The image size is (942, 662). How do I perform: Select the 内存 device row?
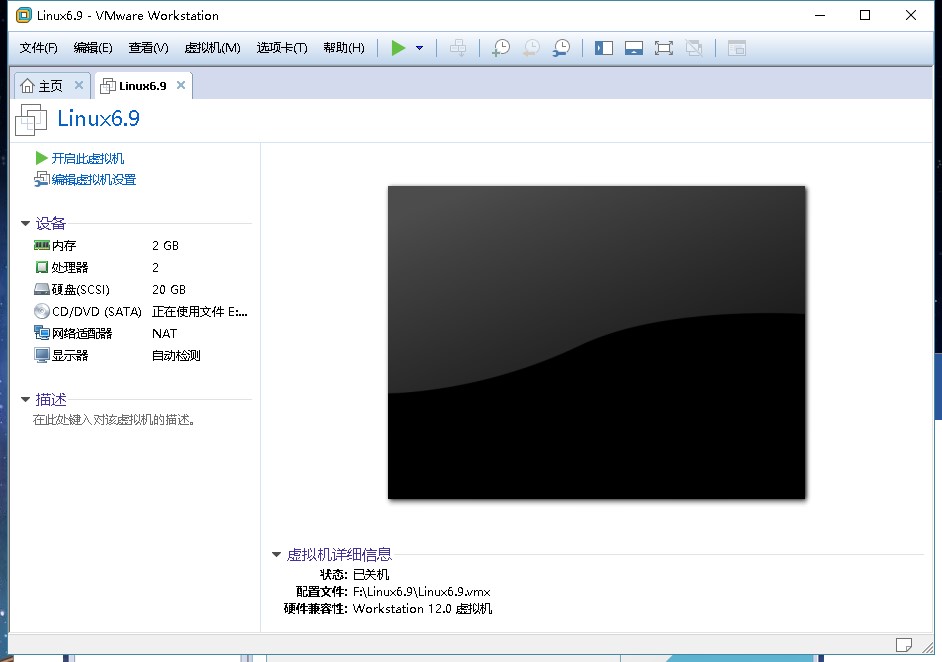click(141, 246)
